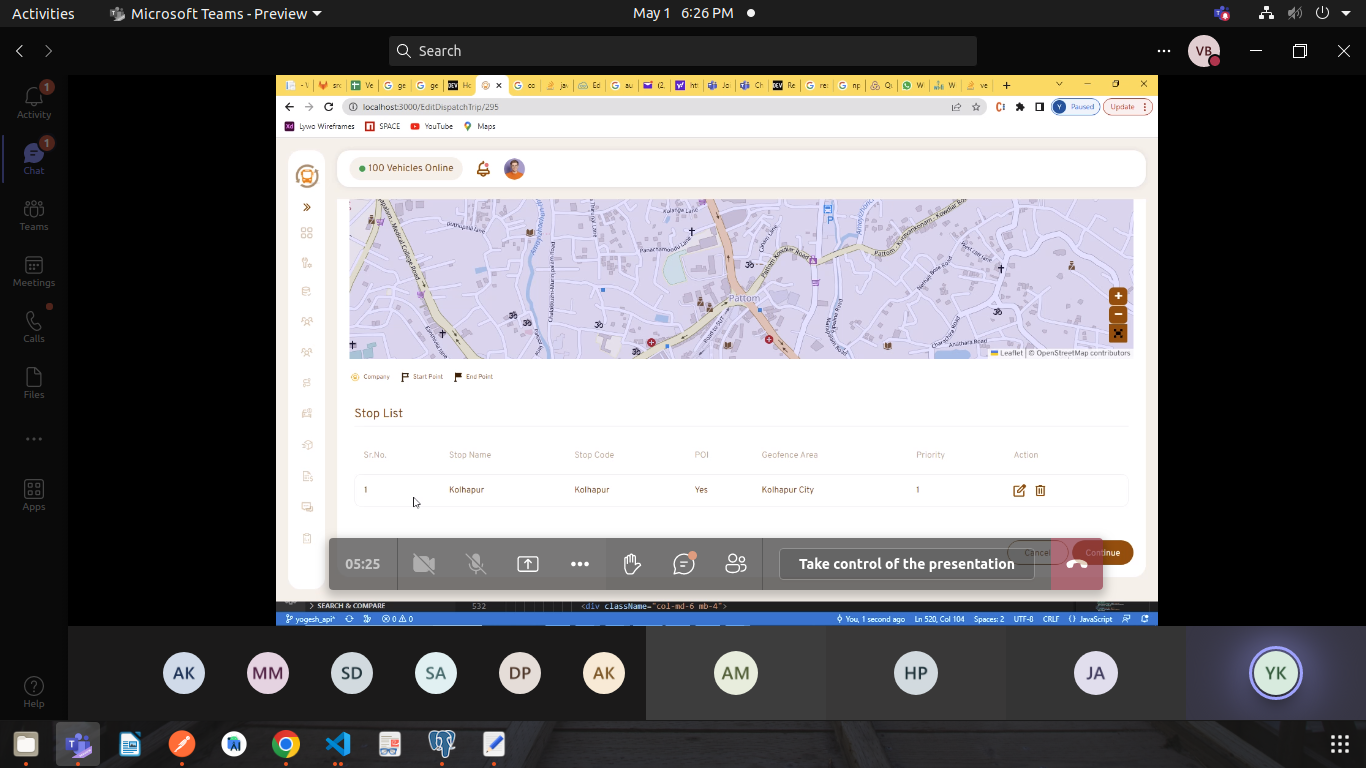Open Settings and more ellipsis menu

click(1163, 51)
